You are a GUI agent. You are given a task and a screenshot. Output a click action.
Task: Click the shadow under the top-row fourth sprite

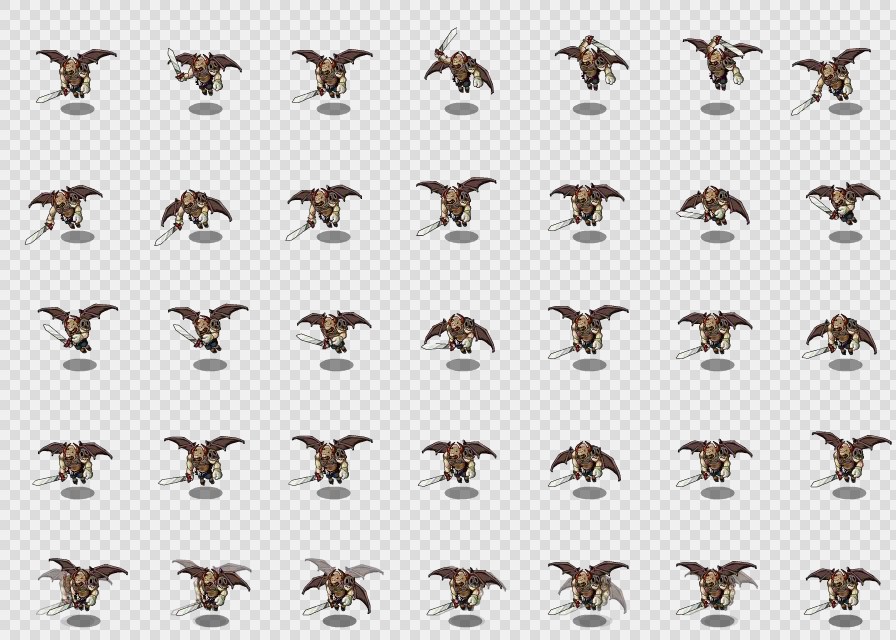click(461, 108)
